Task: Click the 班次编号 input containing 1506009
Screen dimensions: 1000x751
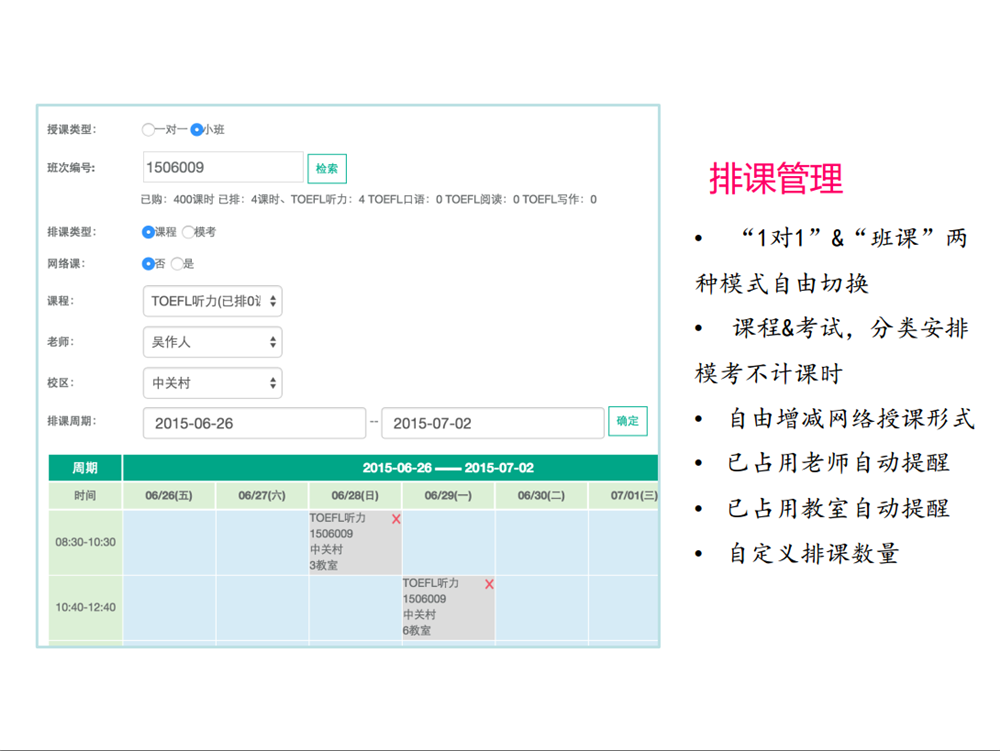Action: tap(222, 165)
